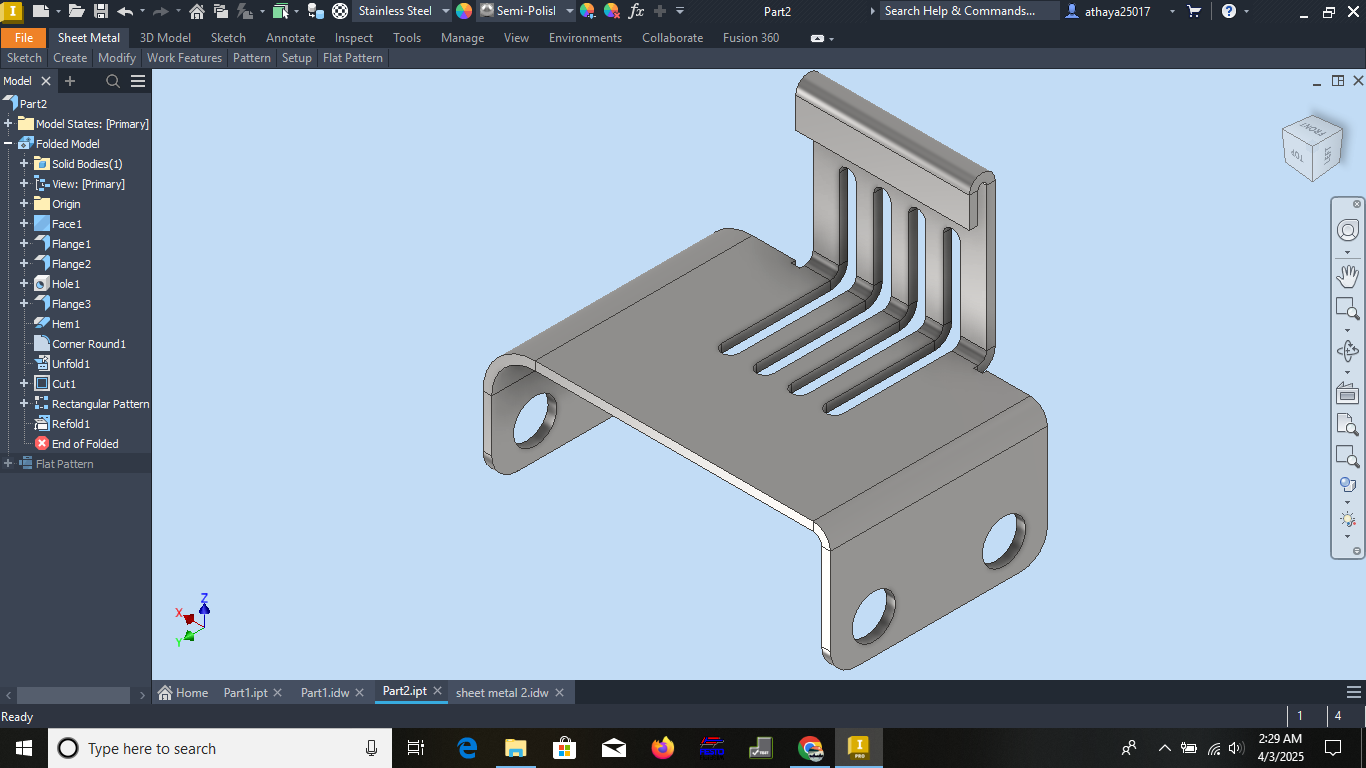The height and width of the screenshot is (768, 1366).
Task: Switch to the 3D Model ribbon tab
Action: point(165,38)
